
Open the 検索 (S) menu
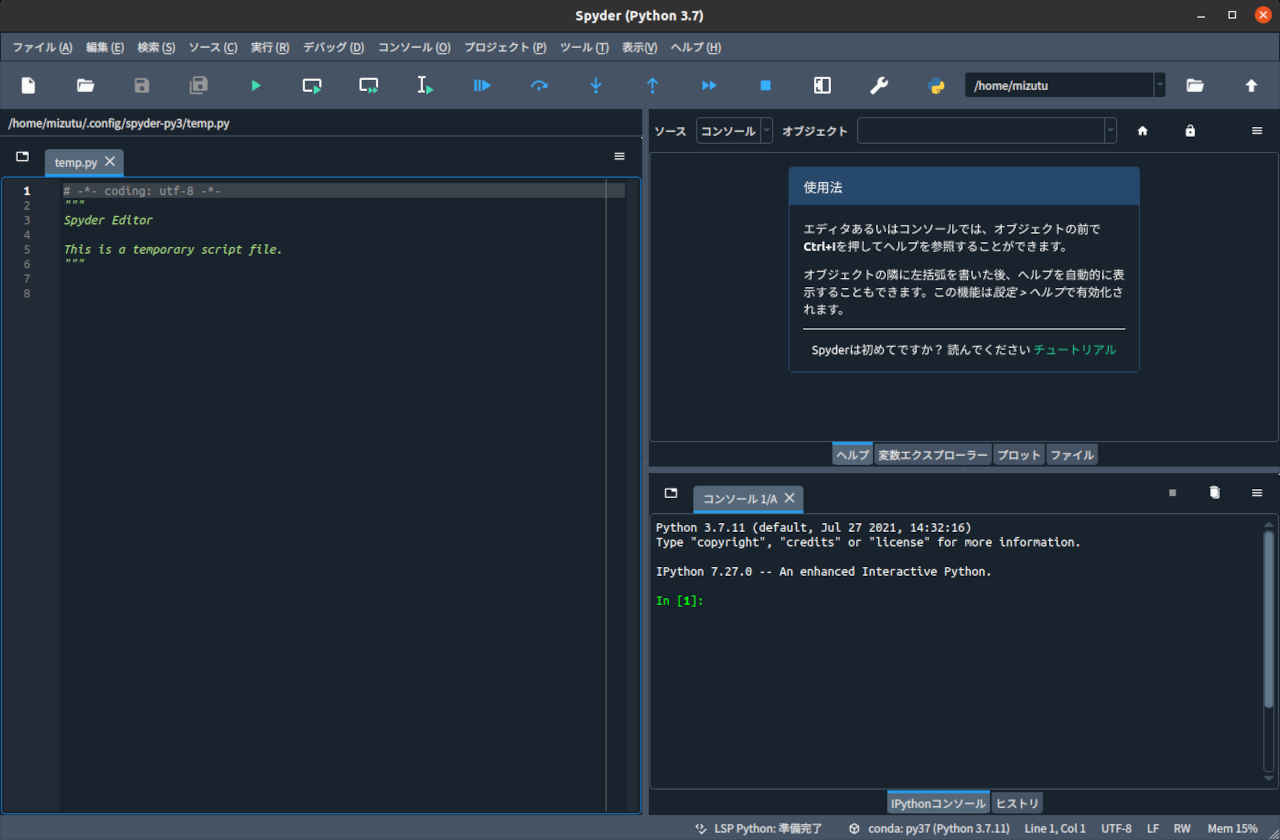(156, 47)
